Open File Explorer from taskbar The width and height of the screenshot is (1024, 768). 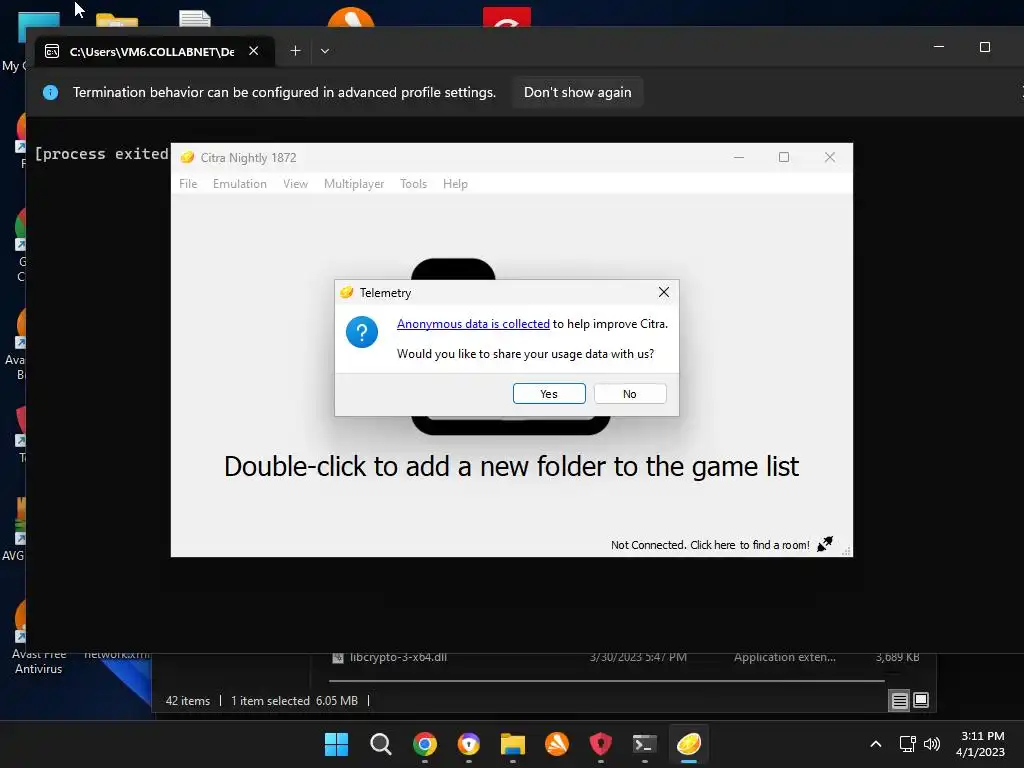(x=513, y=744)
